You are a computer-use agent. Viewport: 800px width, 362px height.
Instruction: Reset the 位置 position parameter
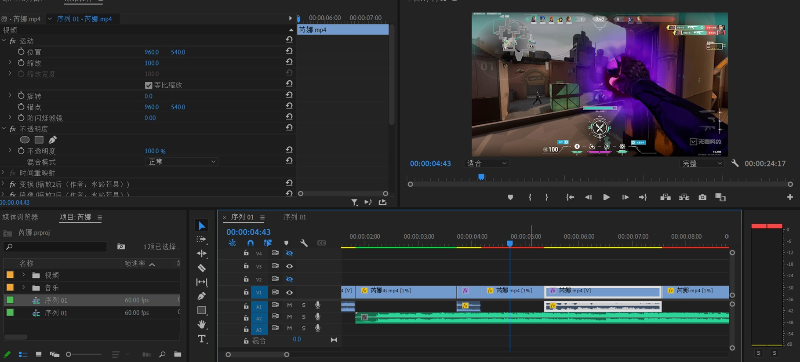(289, 51)
